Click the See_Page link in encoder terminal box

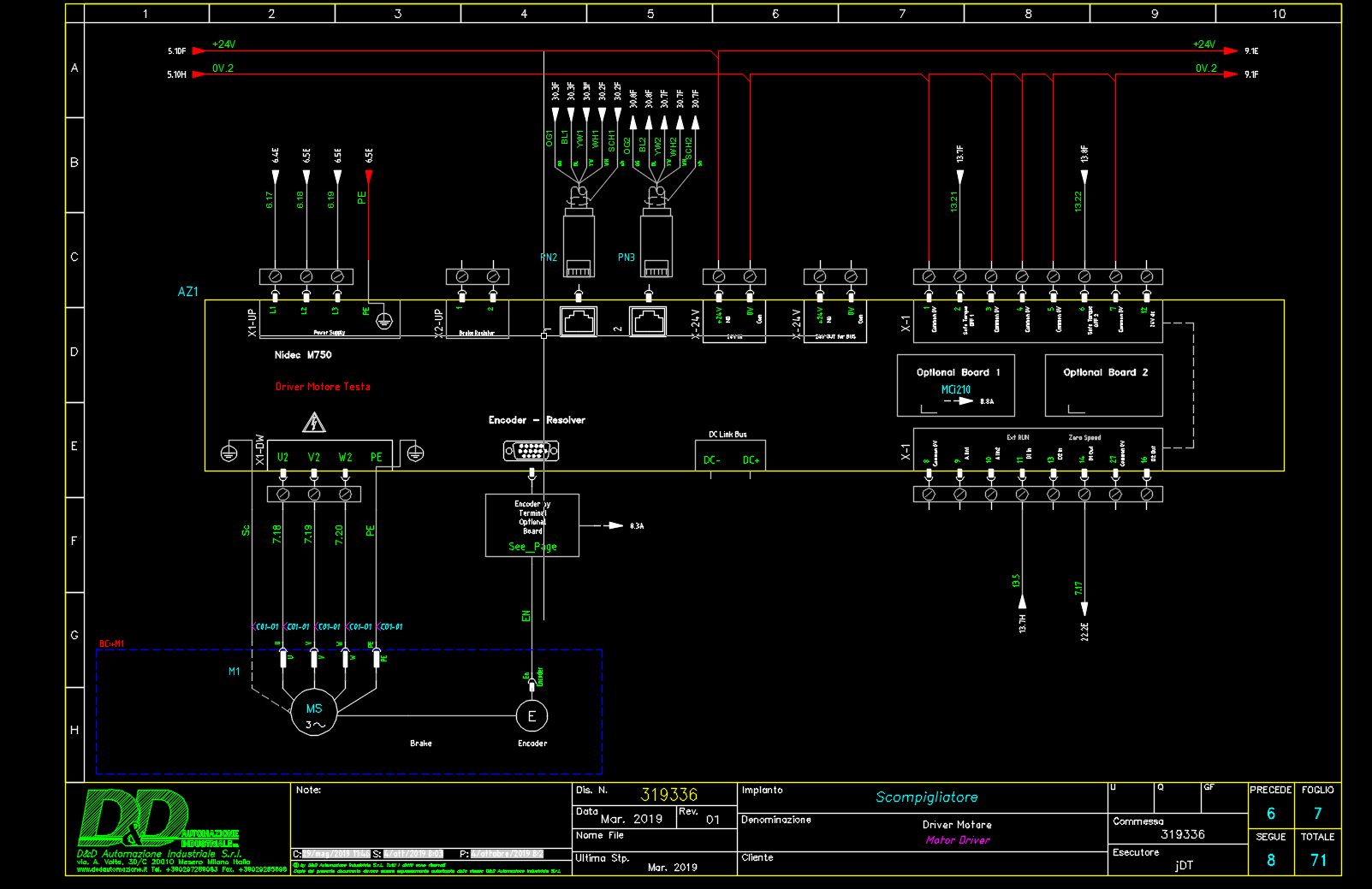click(x=532, y=546)
